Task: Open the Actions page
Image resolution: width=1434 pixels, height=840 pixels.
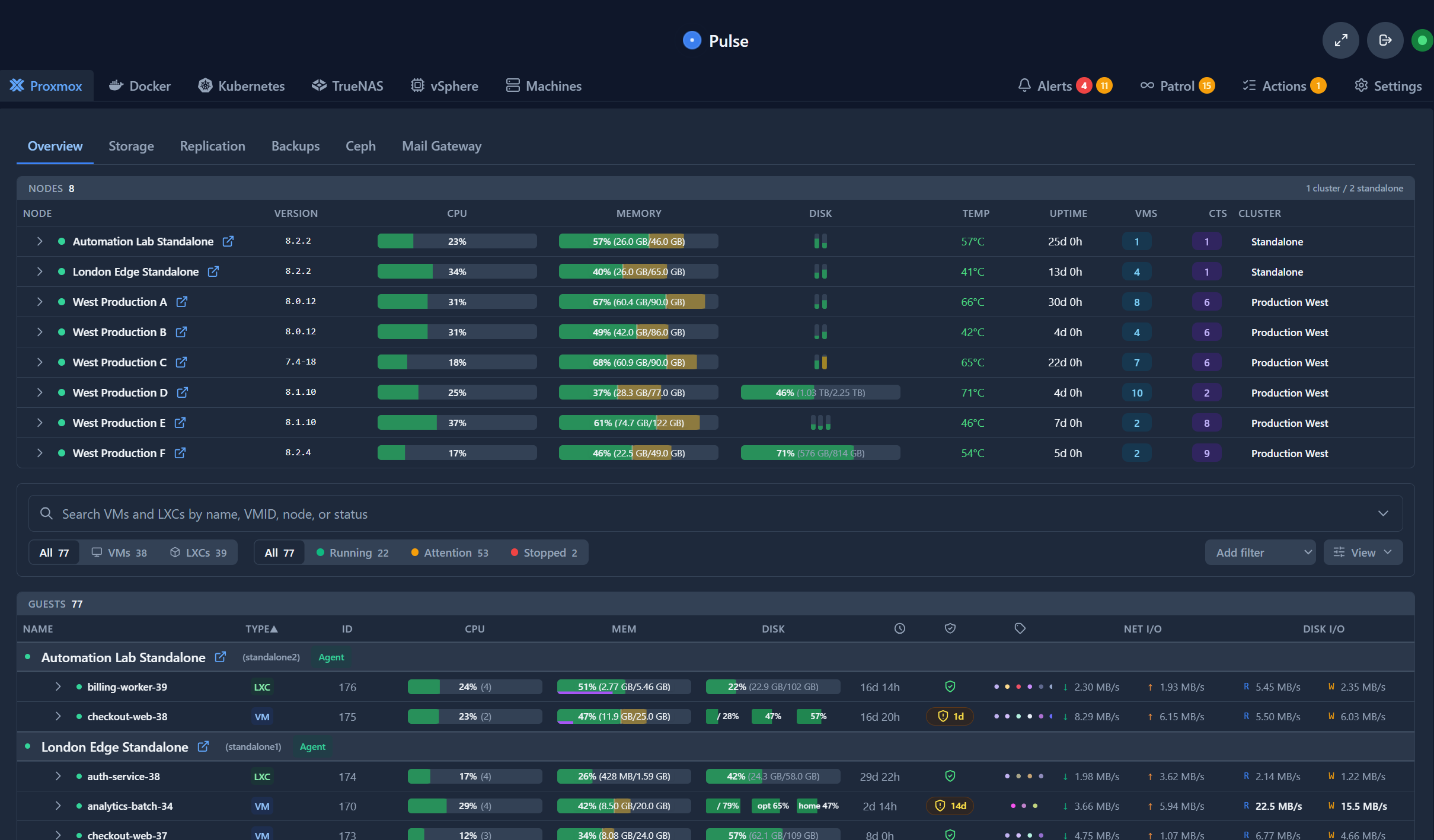Action: click(x=1284, y=86)
